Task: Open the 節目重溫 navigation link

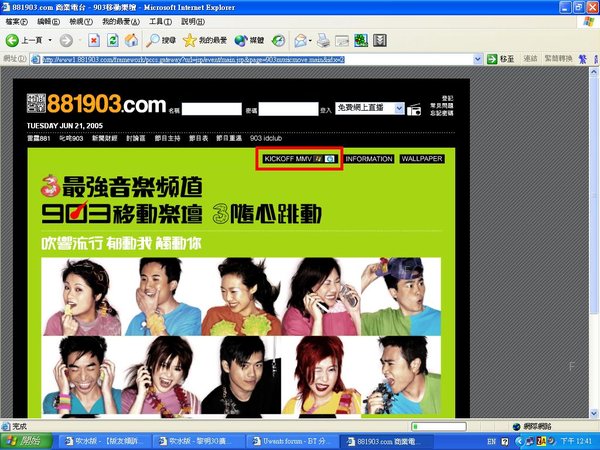Action: click(229, 138)
